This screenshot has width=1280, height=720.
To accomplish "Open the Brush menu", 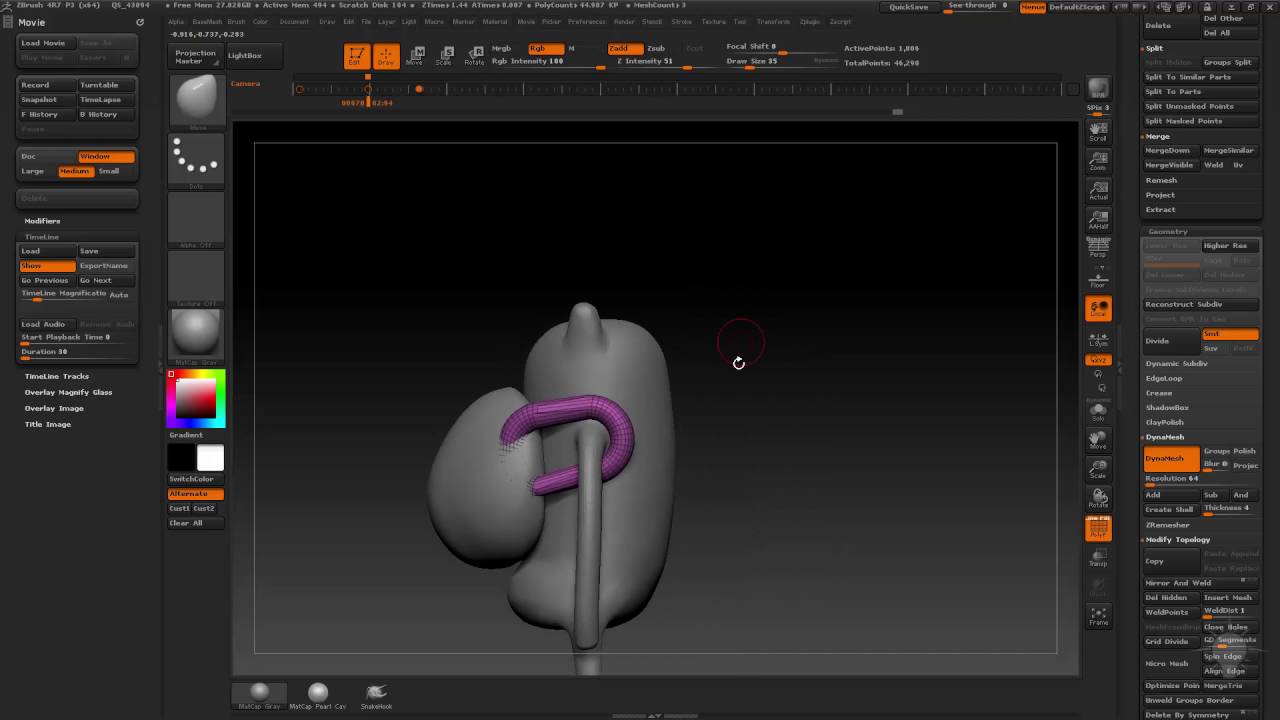I will (x=236, y=21).
